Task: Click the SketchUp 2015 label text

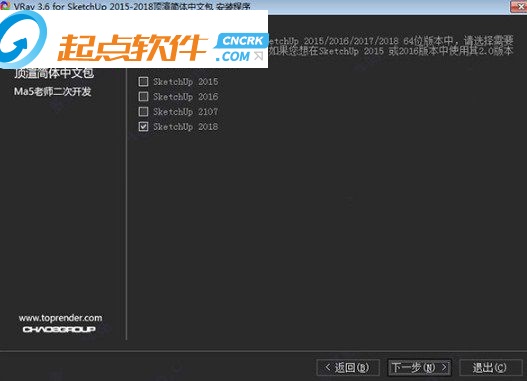Action: tap(186, 82)
